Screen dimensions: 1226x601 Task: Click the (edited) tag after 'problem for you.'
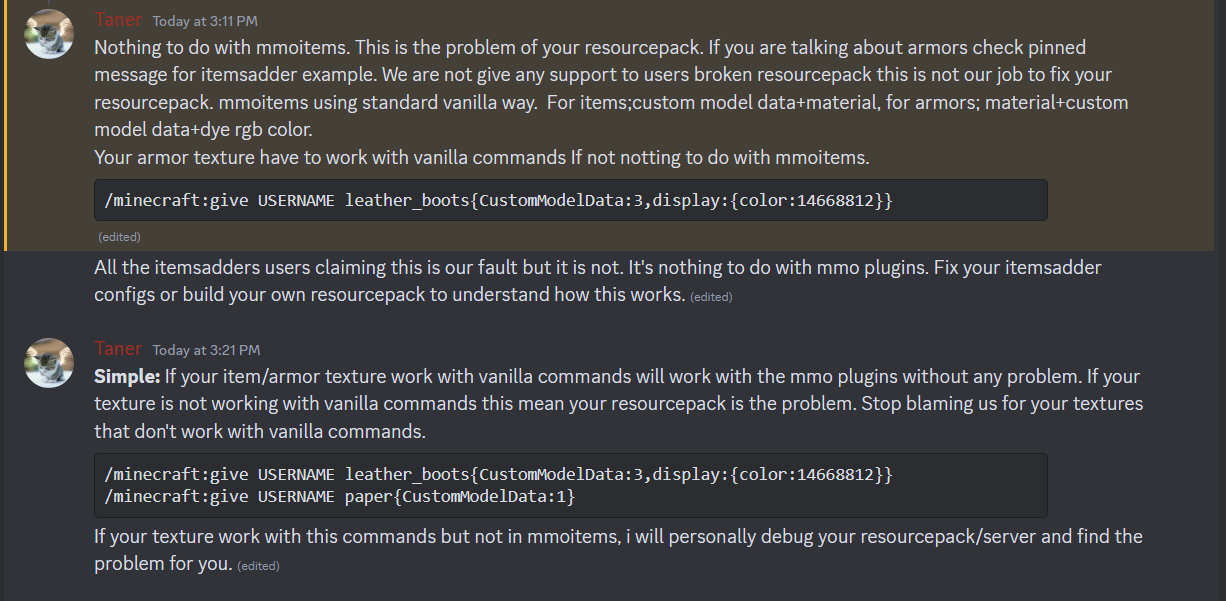pos(258,566)
